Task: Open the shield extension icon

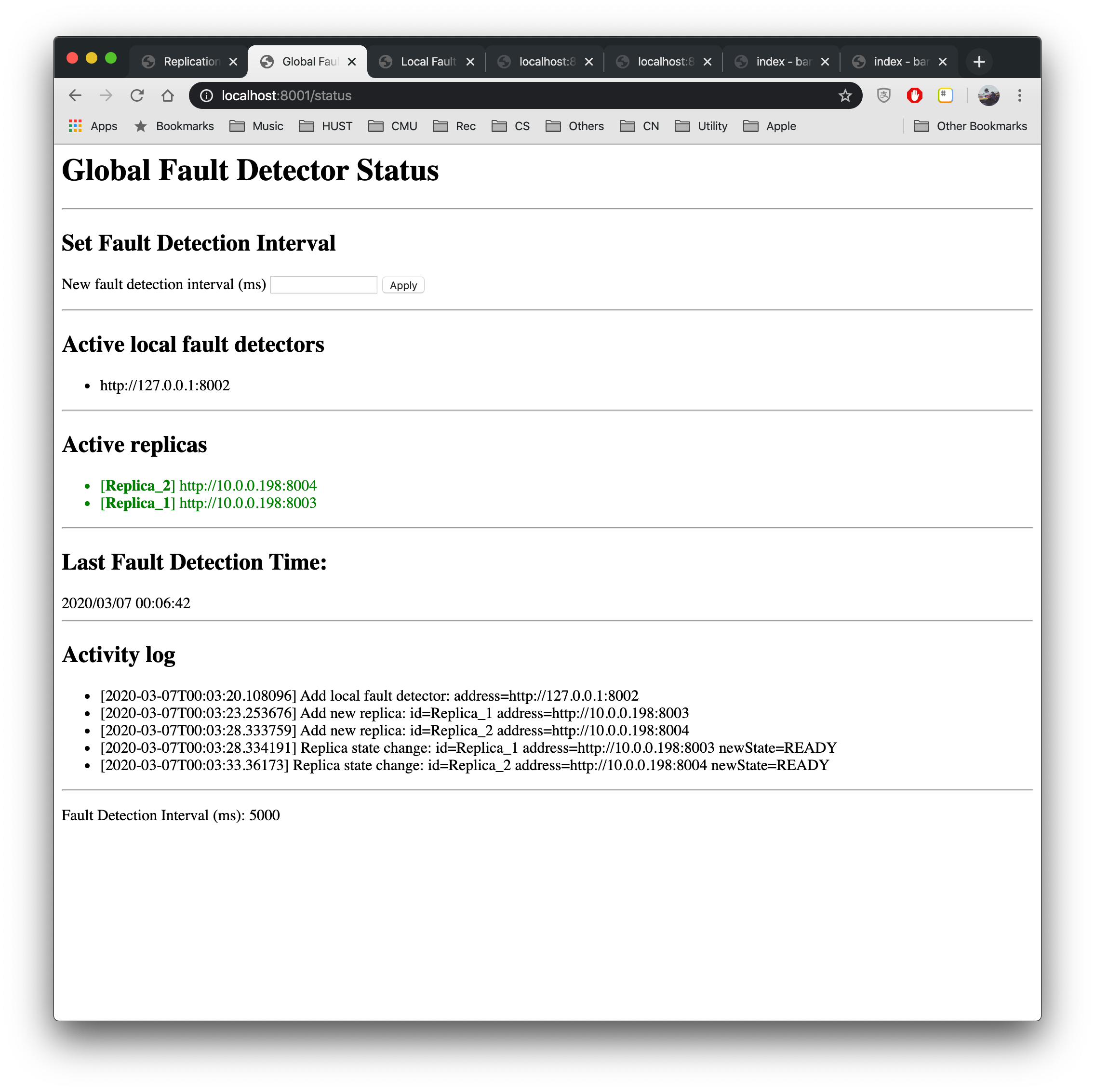Action: tap(883, 95)
